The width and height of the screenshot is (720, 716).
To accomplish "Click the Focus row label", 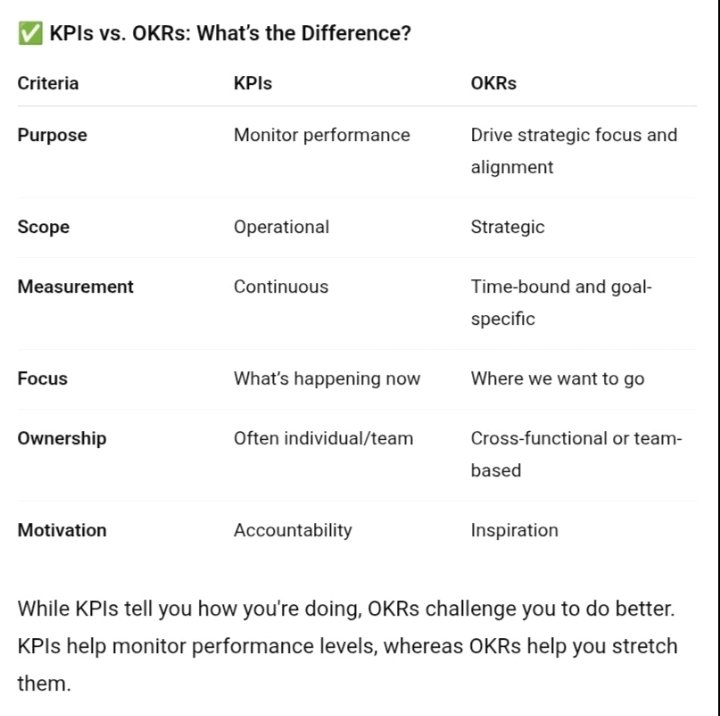I will pos(43,378).
